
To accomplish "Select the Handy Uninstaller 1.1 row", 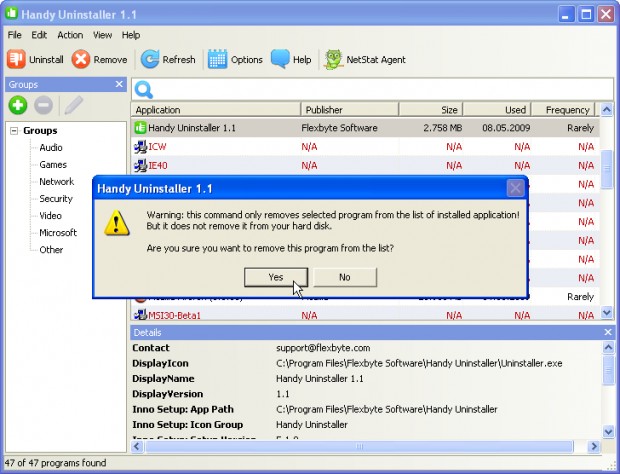I will (365, 128).
